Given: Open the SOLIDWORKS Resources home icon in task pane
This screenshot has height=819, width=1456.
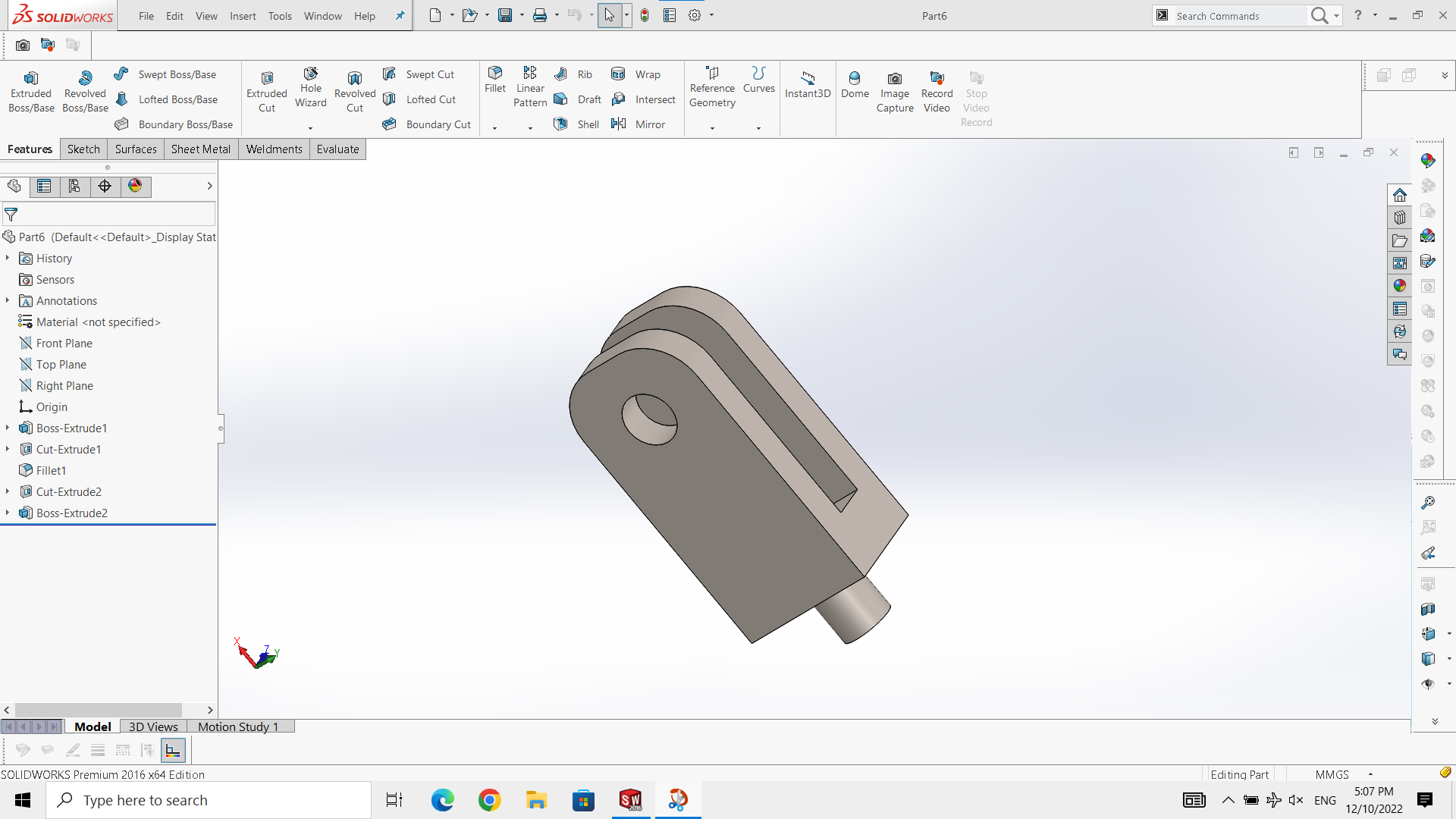Looking at the screenshot, I should click(x=1400, y=195).
